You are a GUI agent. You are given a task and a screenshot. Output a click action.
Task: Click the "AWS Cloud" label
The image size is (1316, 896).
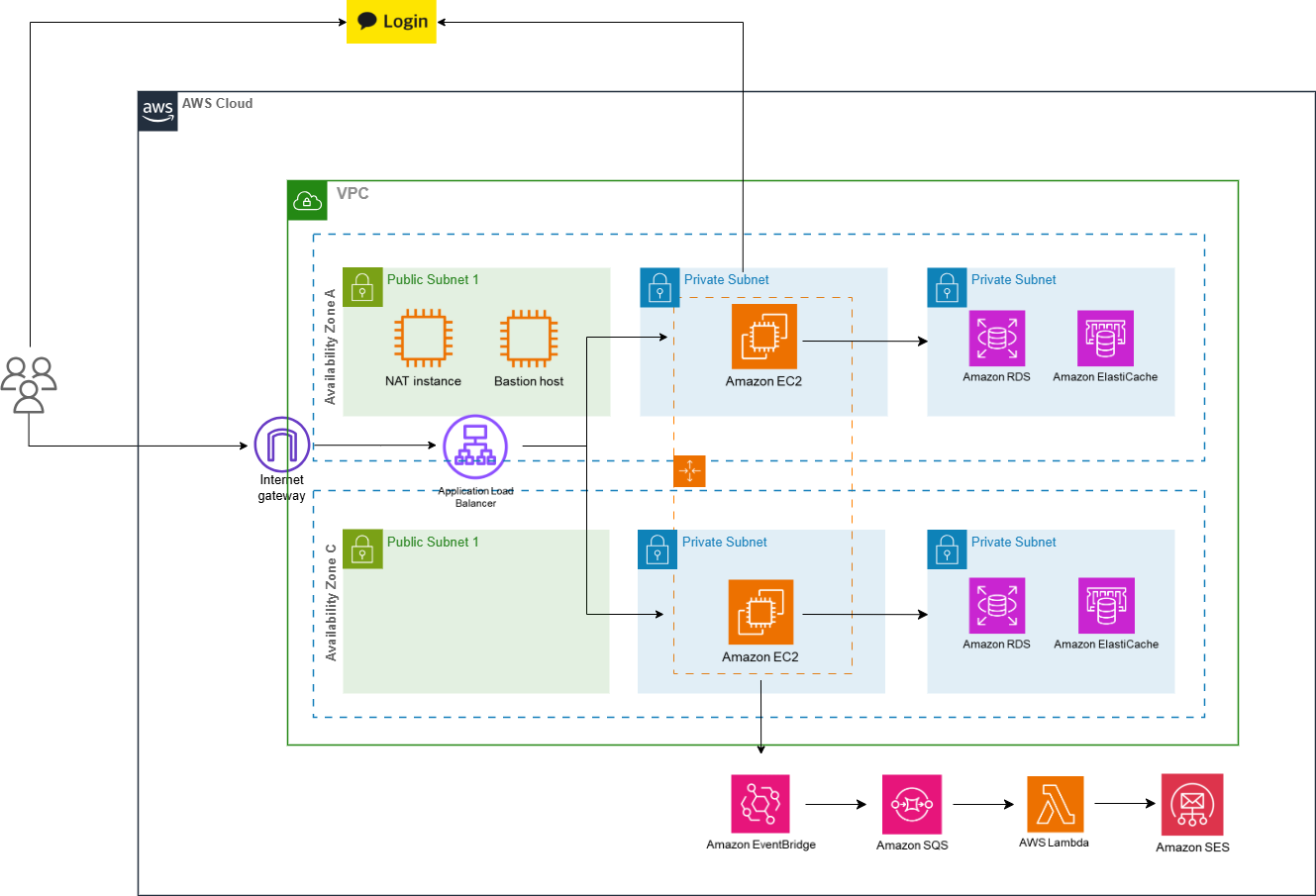[217, 103]
